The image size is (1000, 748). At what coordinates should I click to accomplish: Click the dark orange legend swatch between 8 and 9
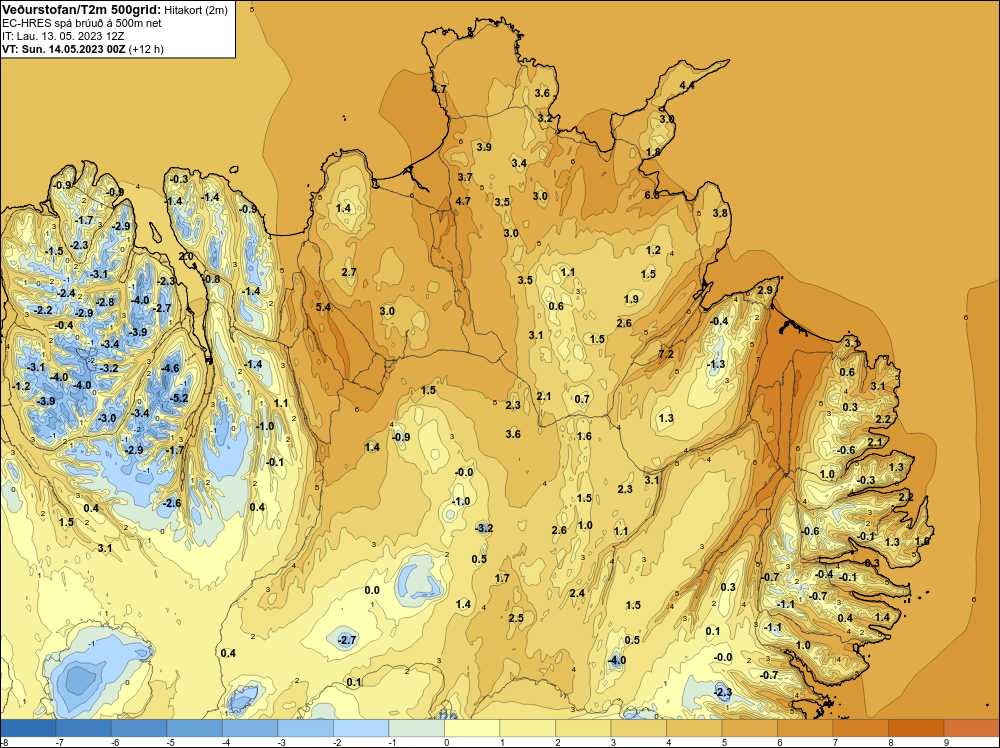pos(916,728)
